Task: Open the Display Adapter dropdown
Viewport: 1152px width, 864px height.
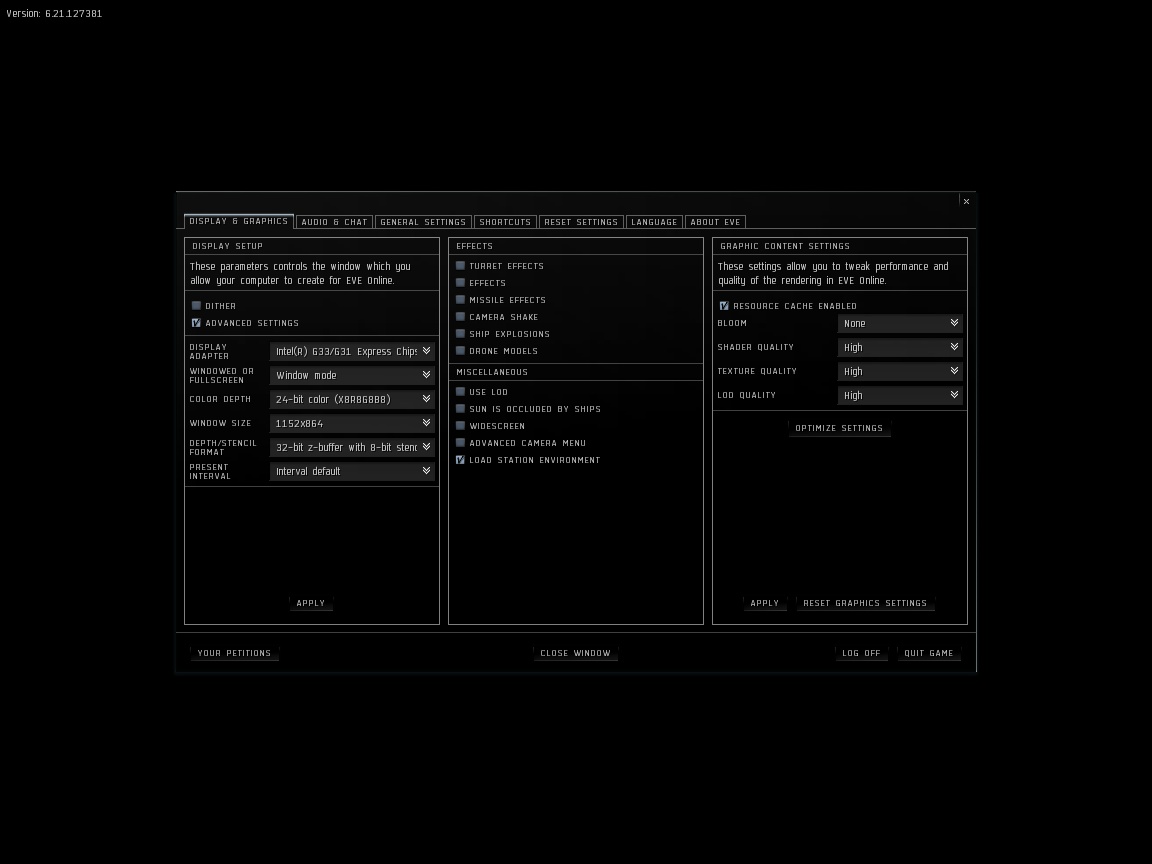Action: 352,351
